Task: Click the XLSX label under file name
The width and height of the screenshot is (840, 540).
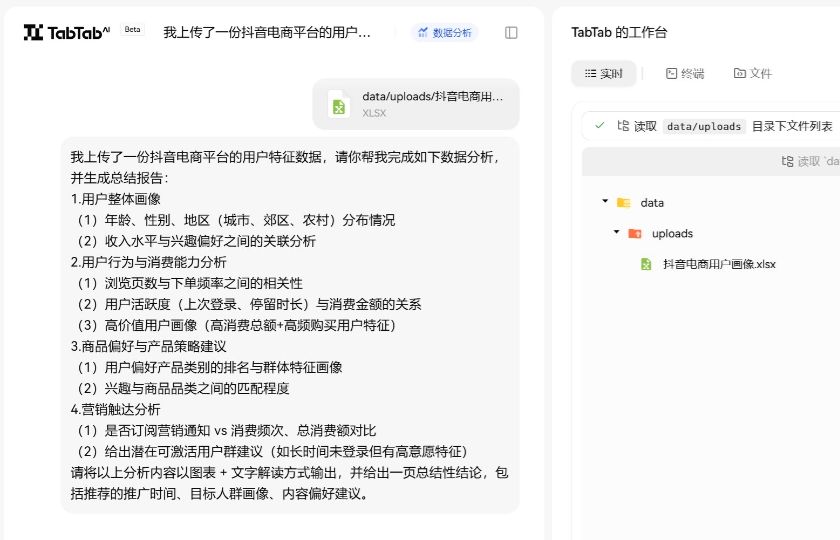Action: pyautogui.click(x=374, y=113)
